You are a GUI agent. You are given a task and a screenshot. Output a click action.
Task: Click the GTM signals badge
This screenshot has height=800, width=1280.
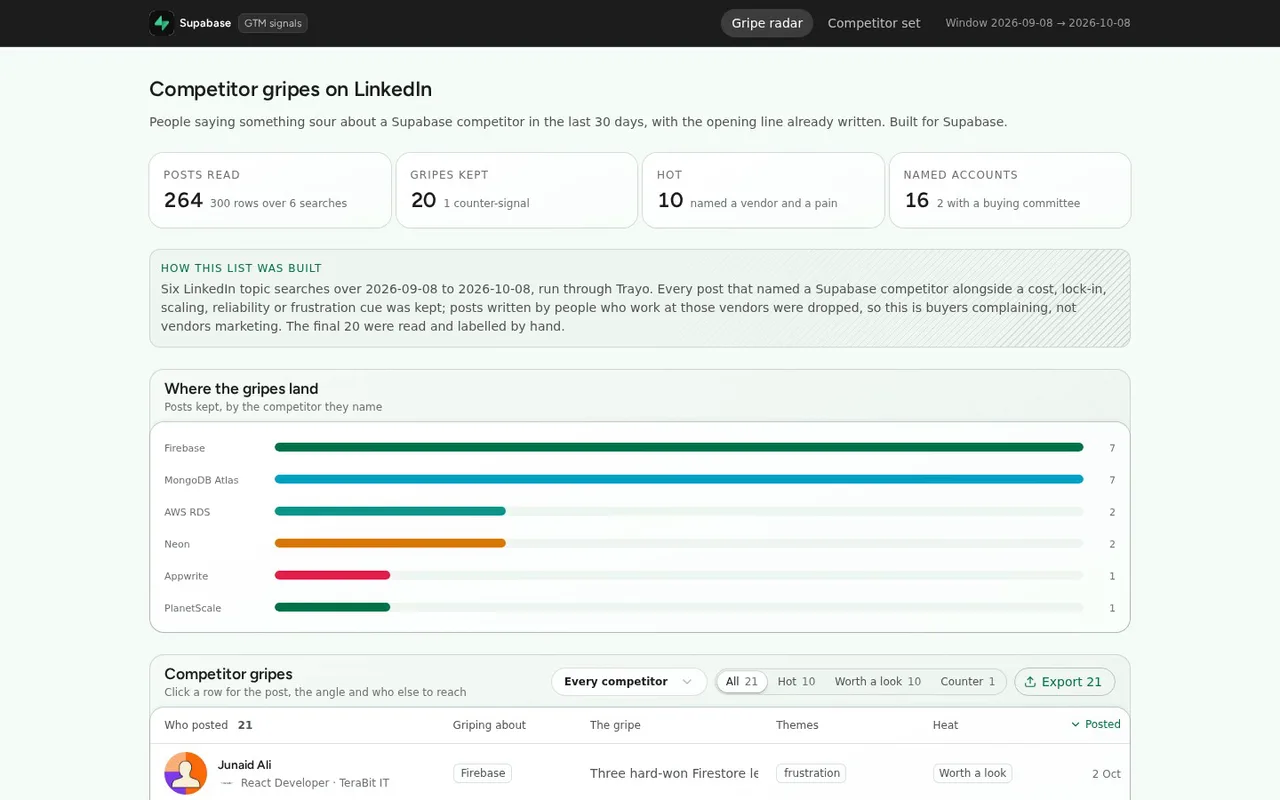click(x=273, y=23)
